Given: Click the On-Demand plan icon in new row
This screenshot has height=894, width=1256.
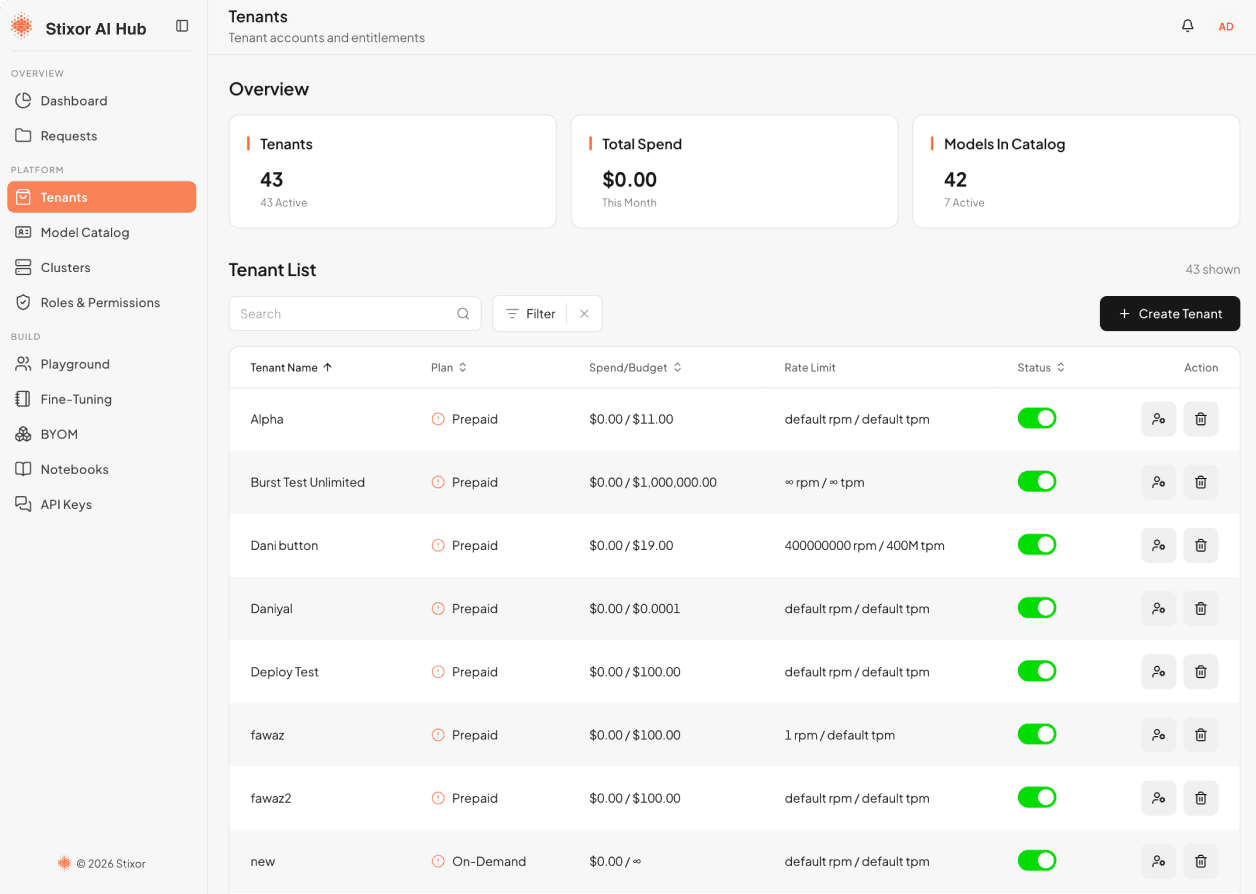Looking at the screenshot, I should click(438, 861).
